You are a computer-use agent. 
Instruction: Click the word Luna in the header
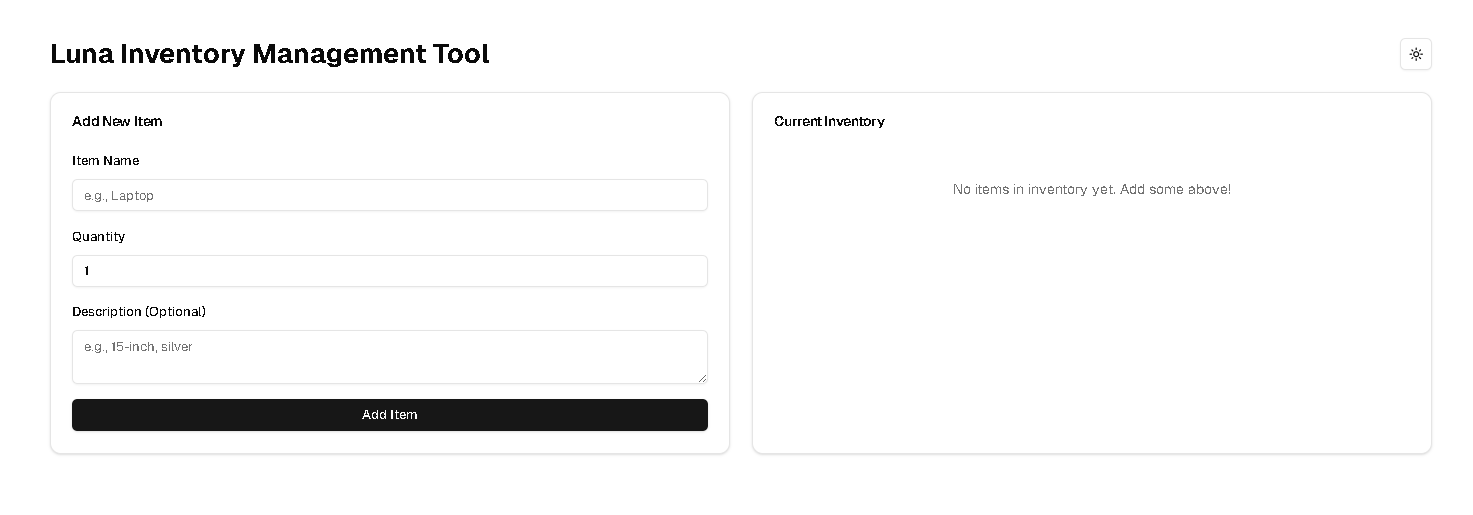click(82, 54)
